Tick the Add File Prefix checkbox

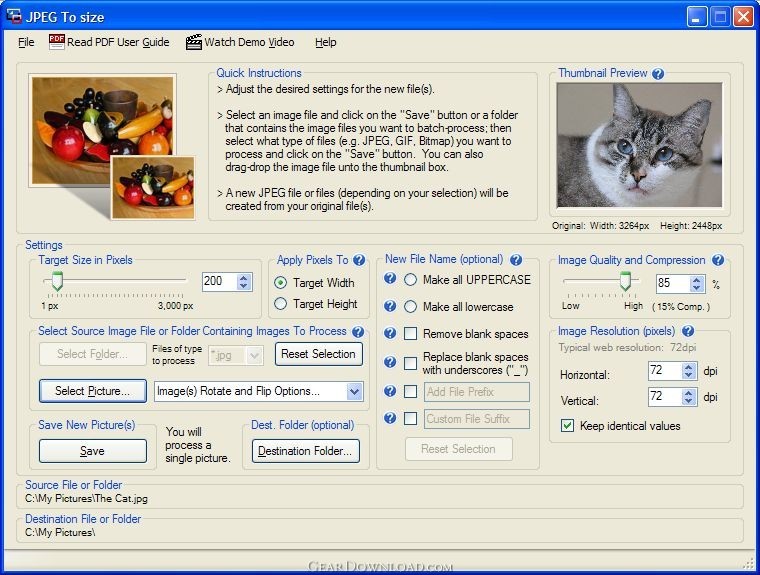(x=411, y=392)
